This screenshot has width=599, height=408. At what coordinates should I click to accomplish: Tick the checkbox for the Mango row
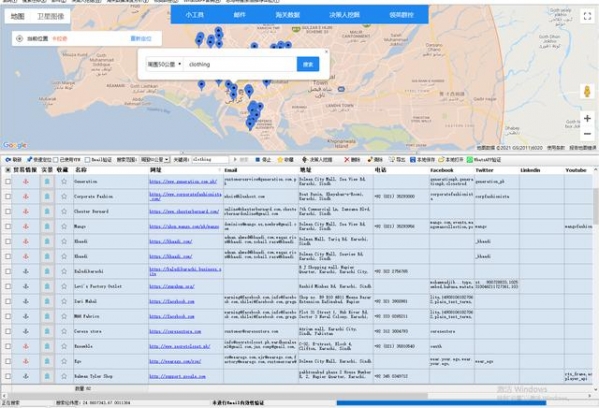coord(8,226)
